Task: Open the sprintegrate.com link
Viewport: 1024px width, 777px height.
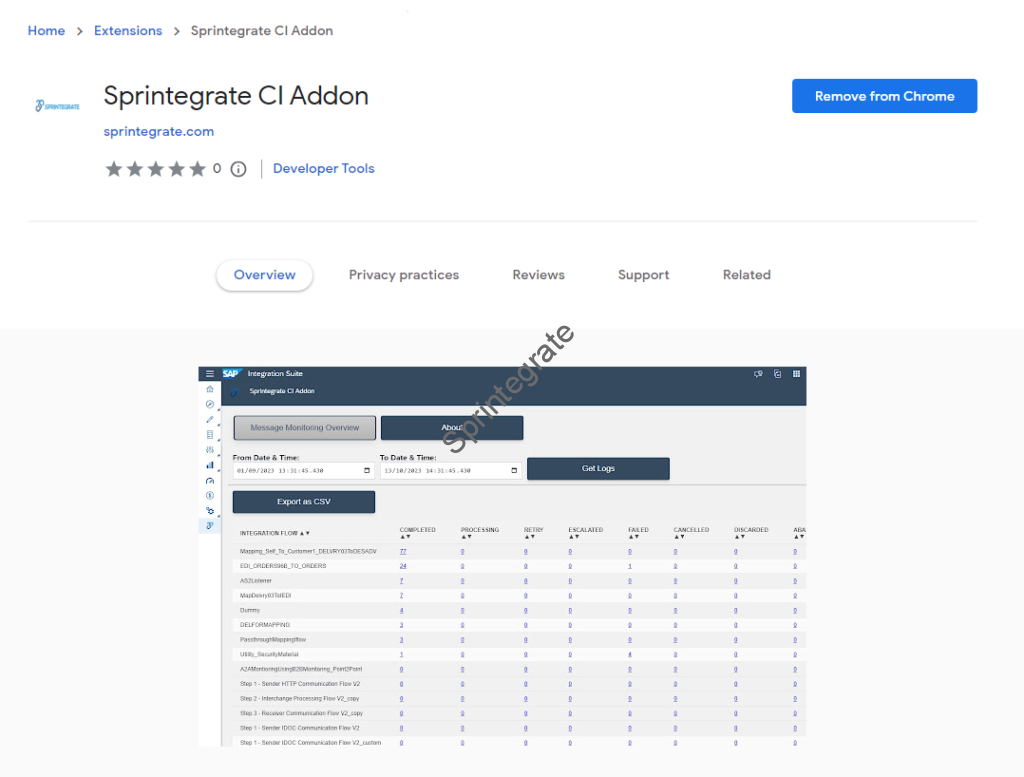Action: click(159, 131)
